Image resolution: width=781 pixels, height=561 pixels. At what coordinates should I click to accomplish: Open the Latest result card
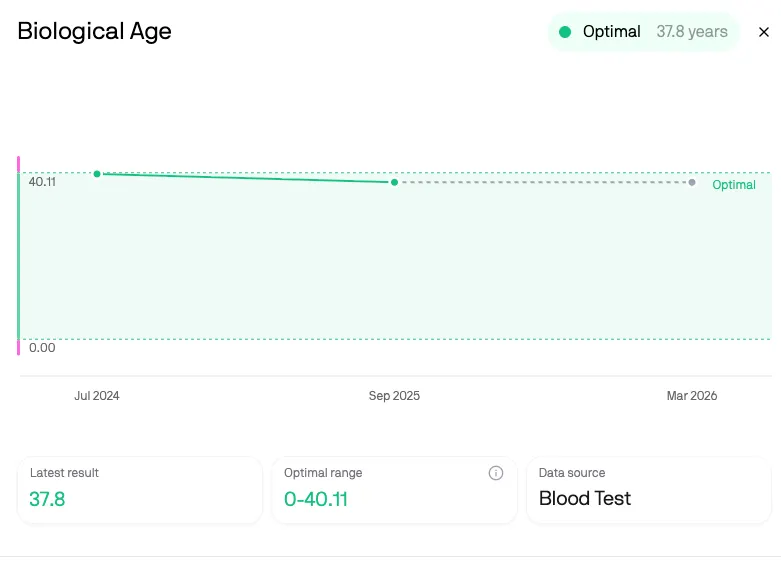(x=139, y=490)
